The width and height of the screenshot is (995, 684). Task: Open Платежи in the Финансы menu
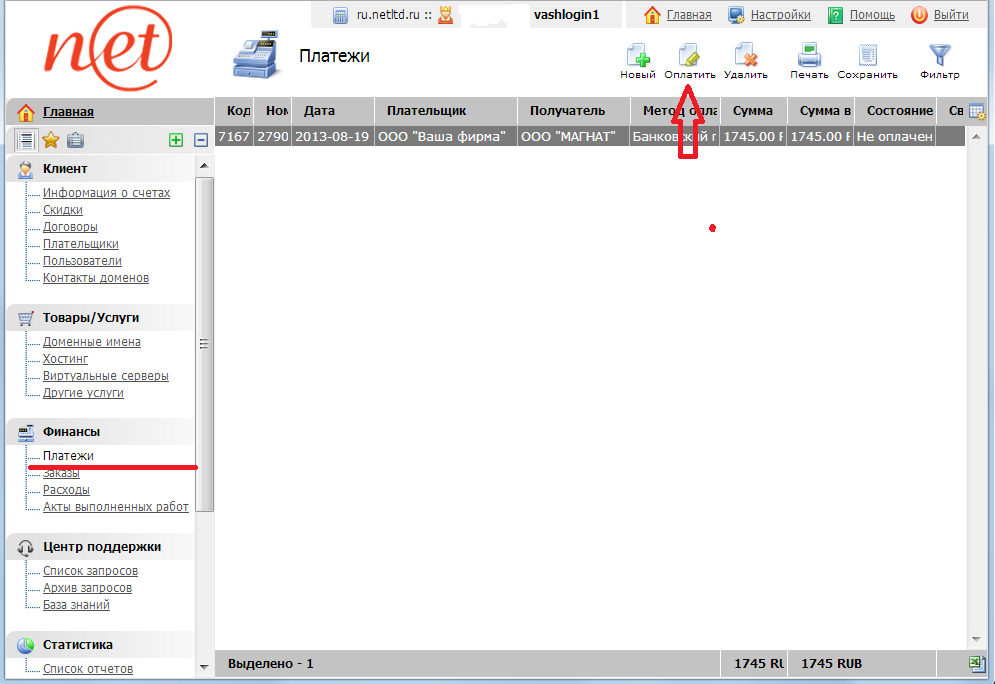(68, 456)
